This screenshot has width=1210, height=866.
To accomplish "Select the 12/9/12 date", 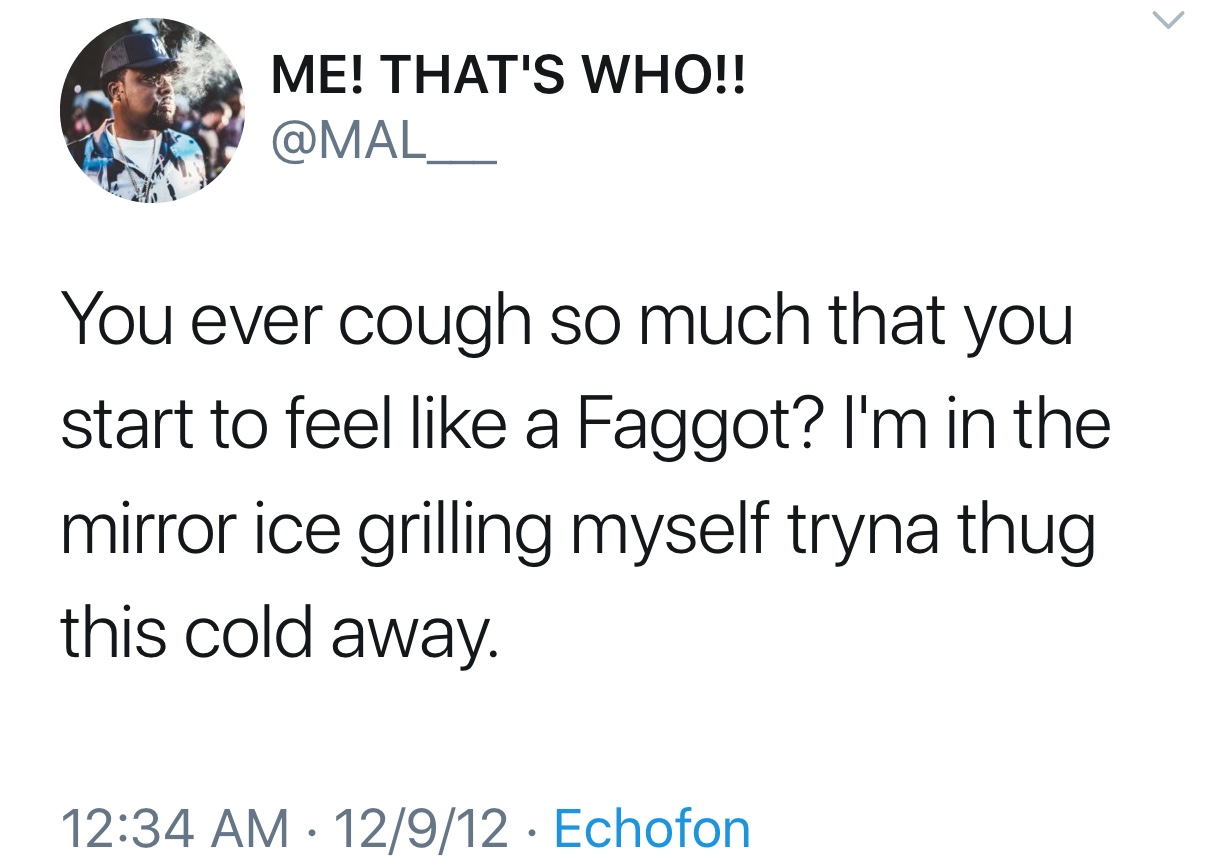I will click(421, 828).
